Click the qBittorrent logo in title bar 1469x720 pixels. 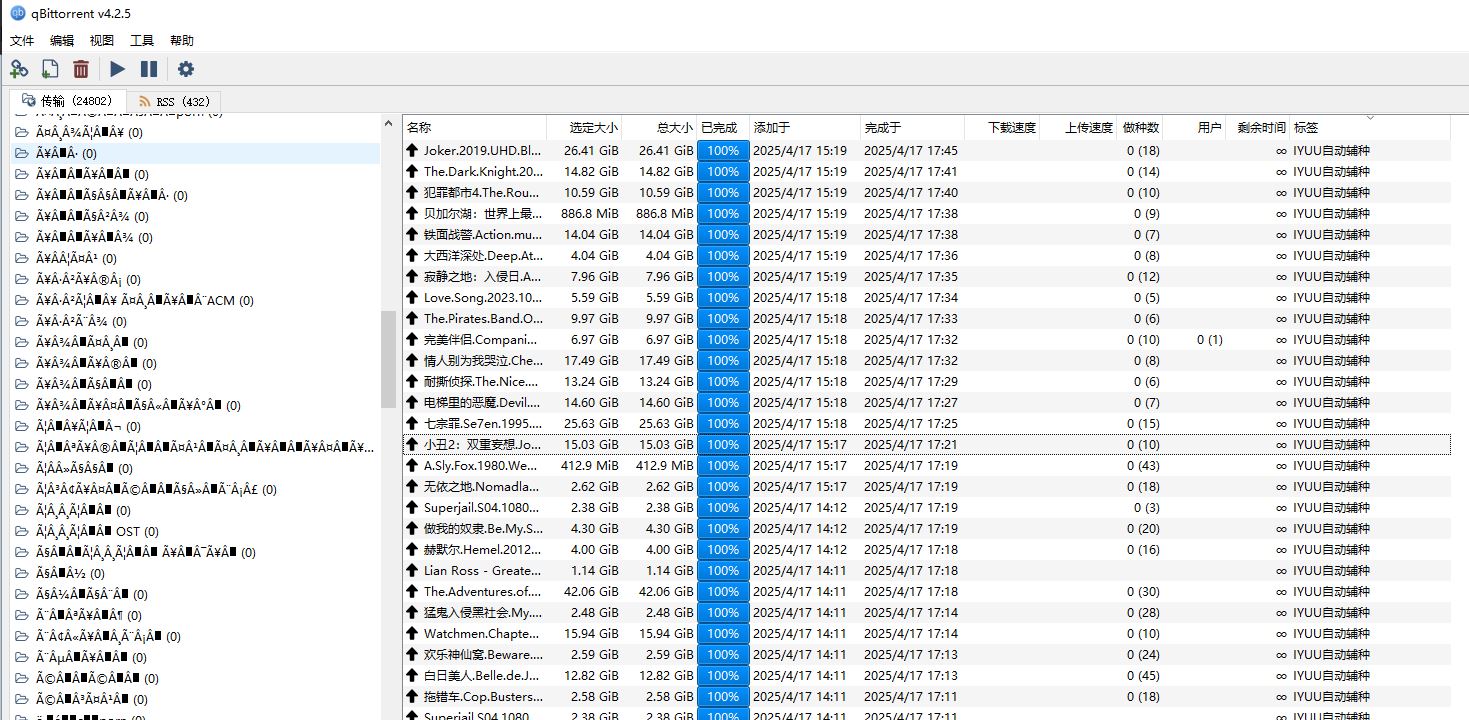point(17,13)
